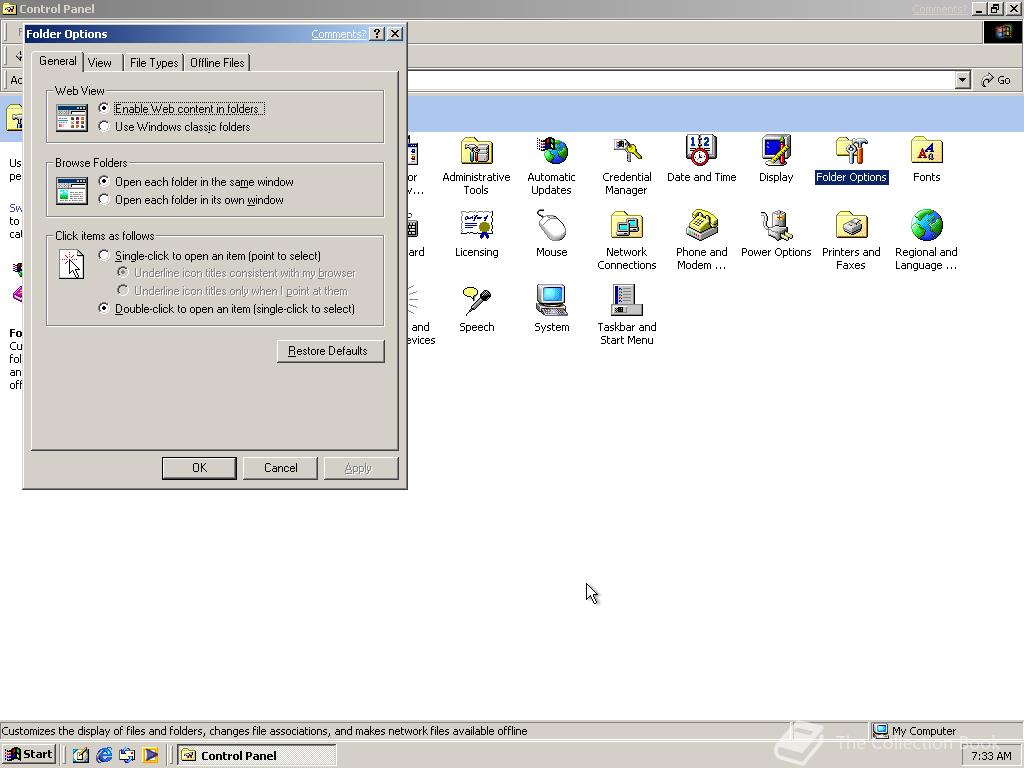Open the Start menu

tap(29, 755)
